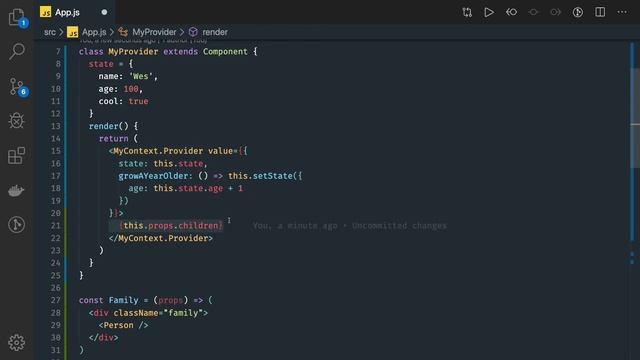Open the More Actions ellipsis menu
Screen dimensions: 640x360
[622, 12]
